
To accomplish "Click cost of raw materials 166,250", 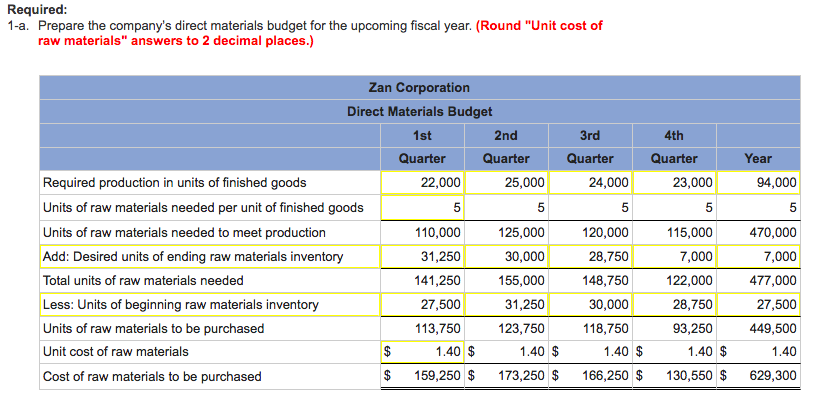I will 606,376.
